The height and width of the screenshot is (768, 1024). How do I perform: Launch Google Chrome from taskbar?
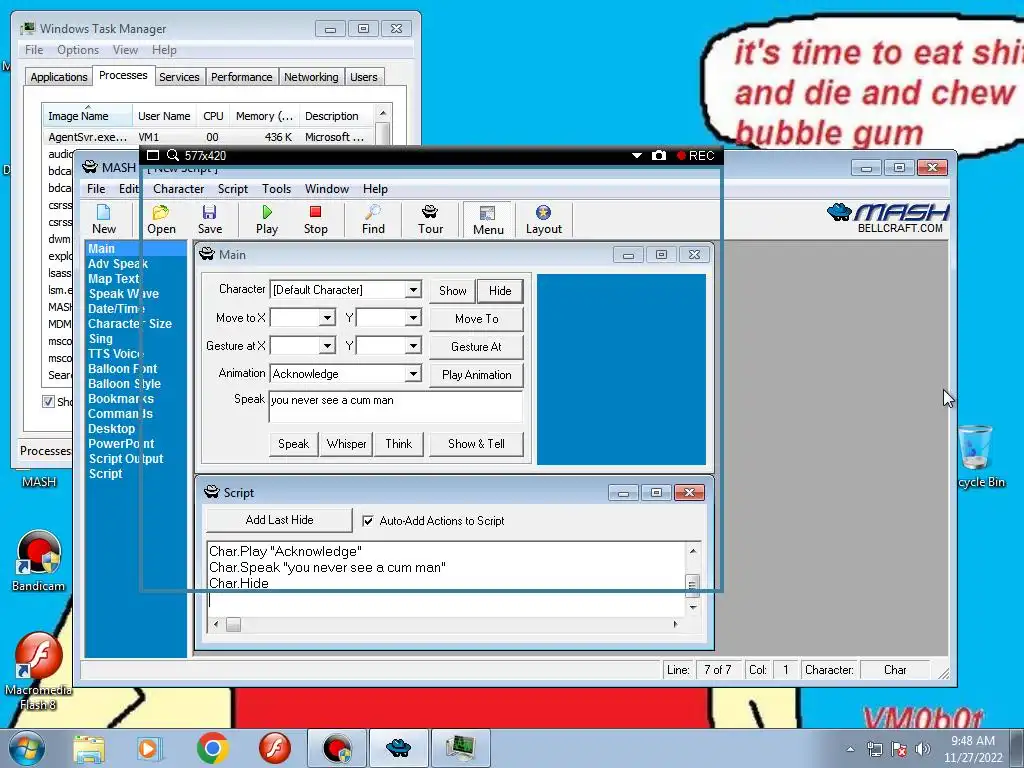click(212, 748)
